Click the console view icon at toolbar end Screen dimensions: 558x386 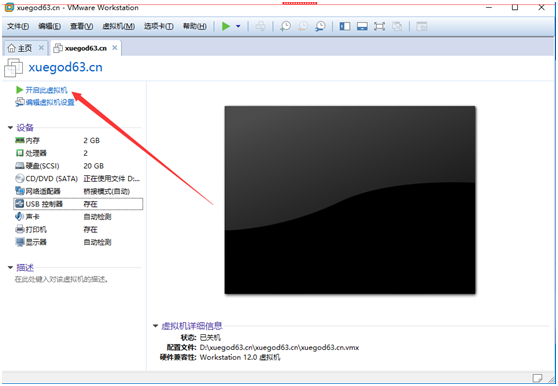[421, 26]
